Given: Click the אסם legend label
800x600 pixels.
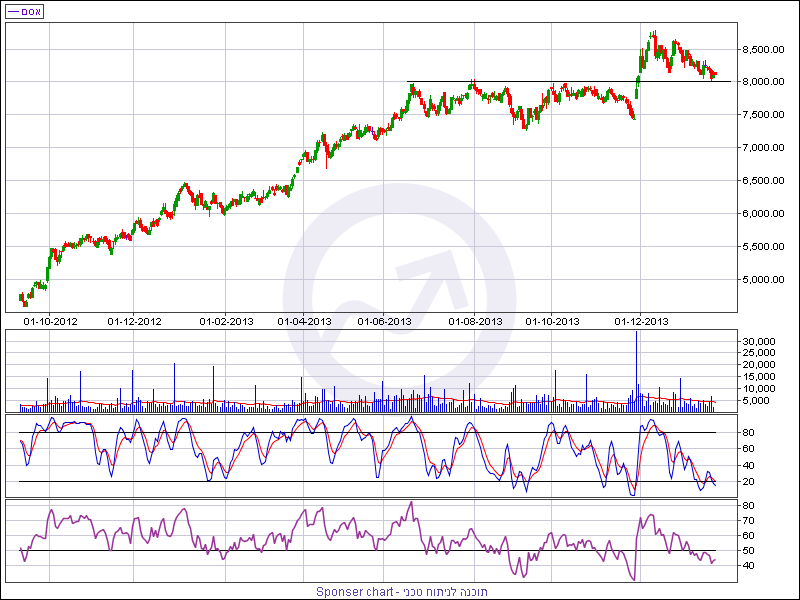Looking at the screenshot, I should pos(24,11).
